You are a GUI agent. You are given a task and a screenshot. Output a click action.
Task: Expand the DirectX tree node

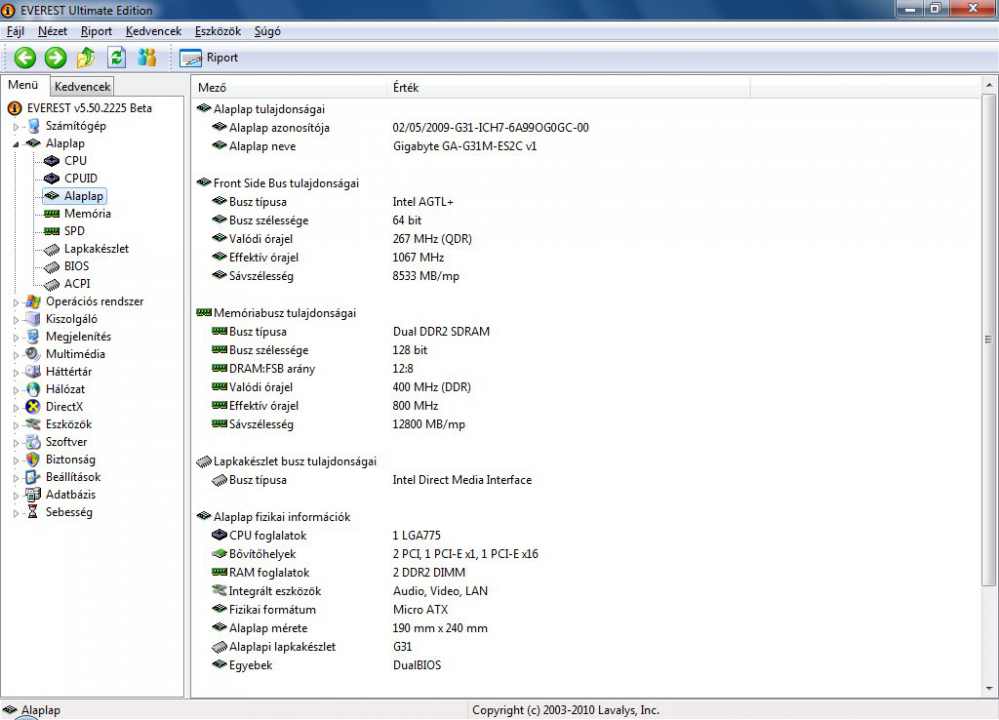pos(16,407)
